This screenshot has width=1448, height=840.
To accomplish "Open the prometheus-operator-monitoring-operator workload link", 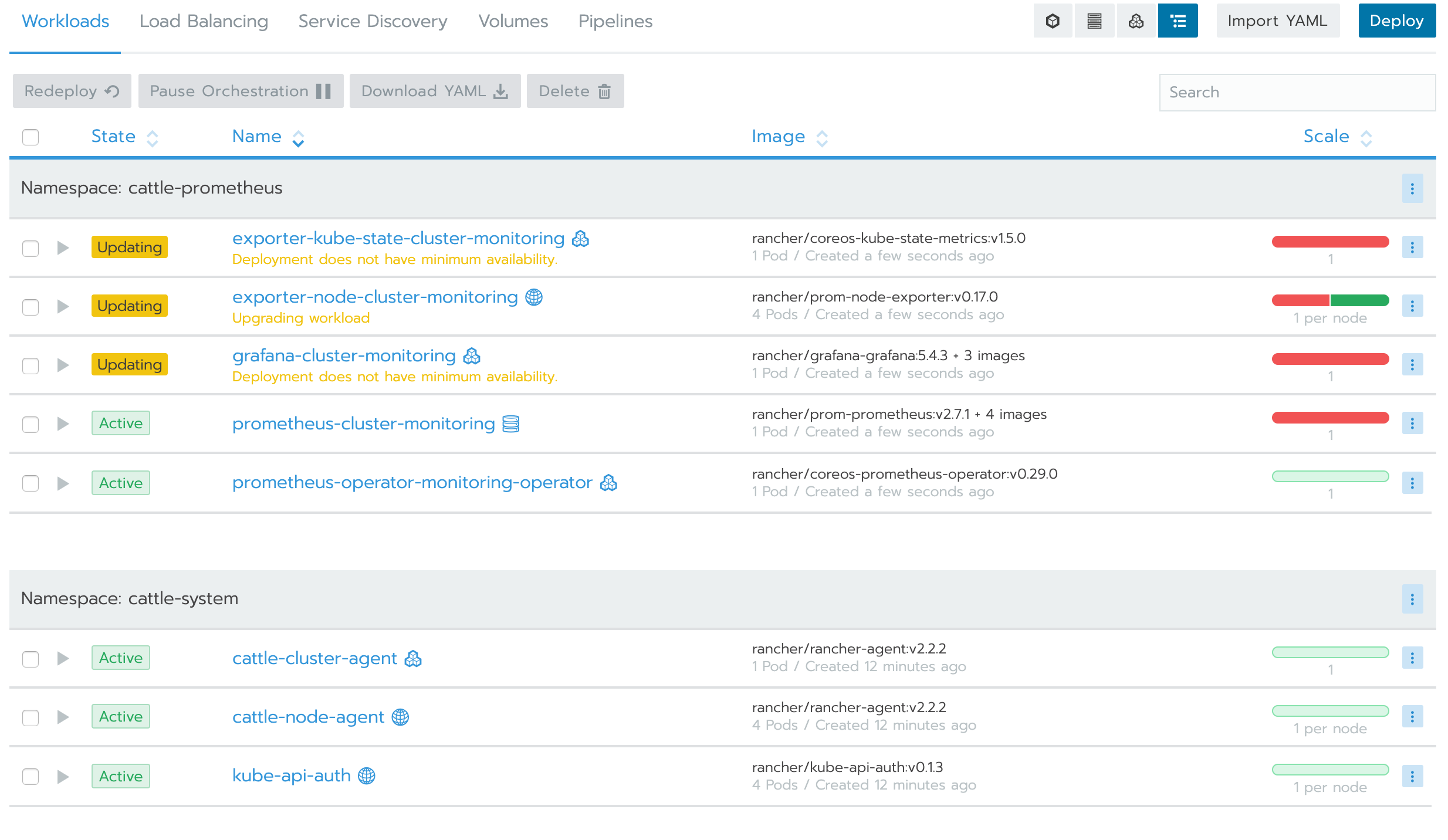I will pos(412,482).
